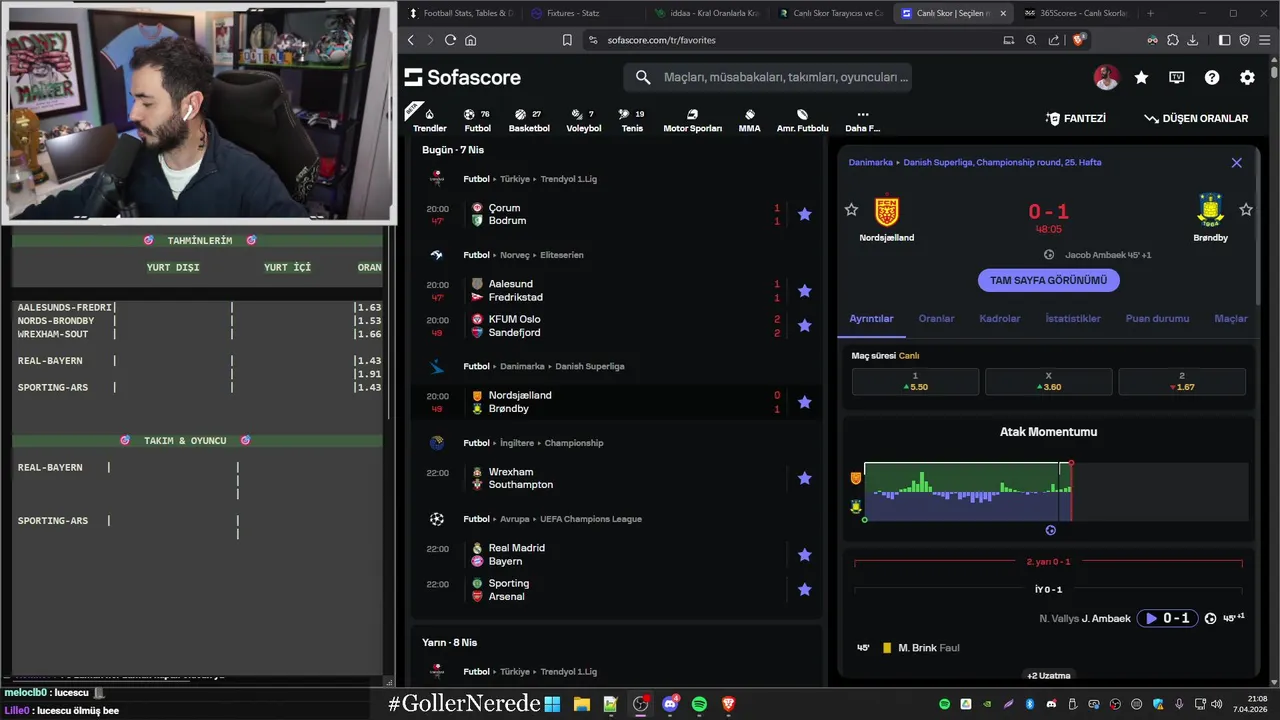Viewport: 1280px width, 720px height.
Task: Open File Explorer from the taskbar
Action: [x=582, y=704]
